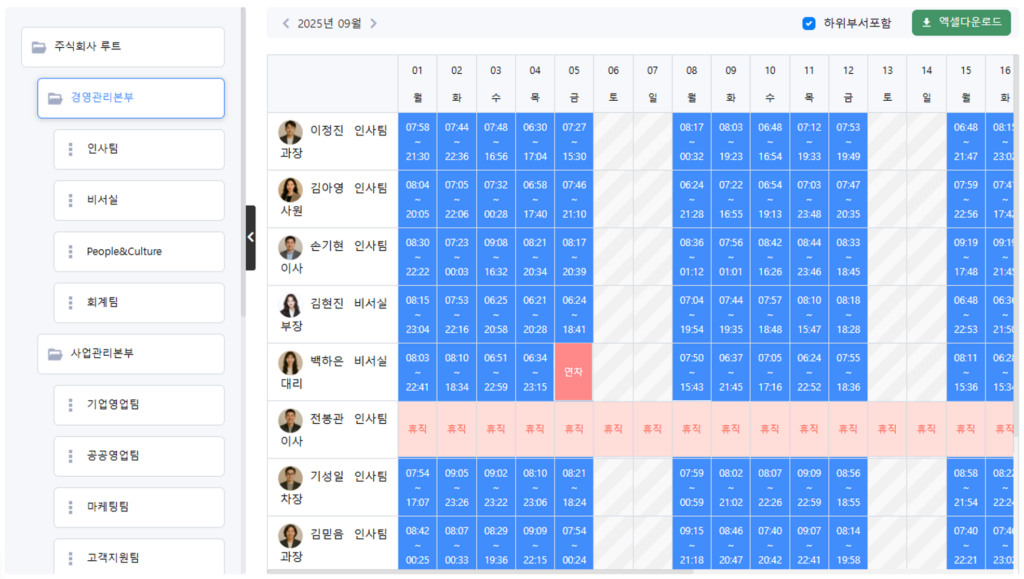Click 이정진's profile avatar
This screenshot has height=579, width=1024.
(x=290, y=132)
